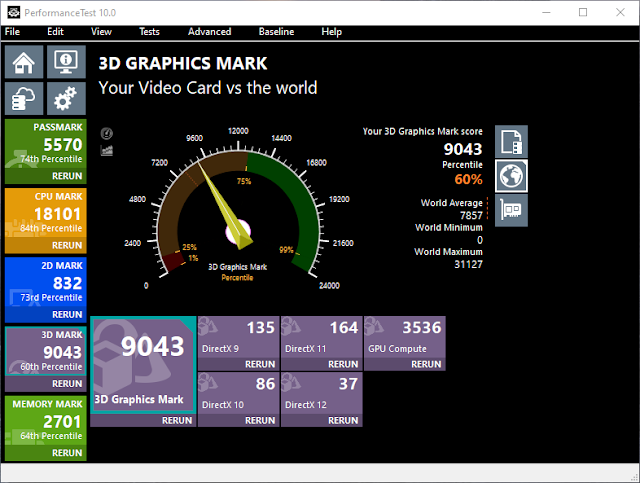
Task: Click the 2D Mark 832 tile
Action: (46, 283)
